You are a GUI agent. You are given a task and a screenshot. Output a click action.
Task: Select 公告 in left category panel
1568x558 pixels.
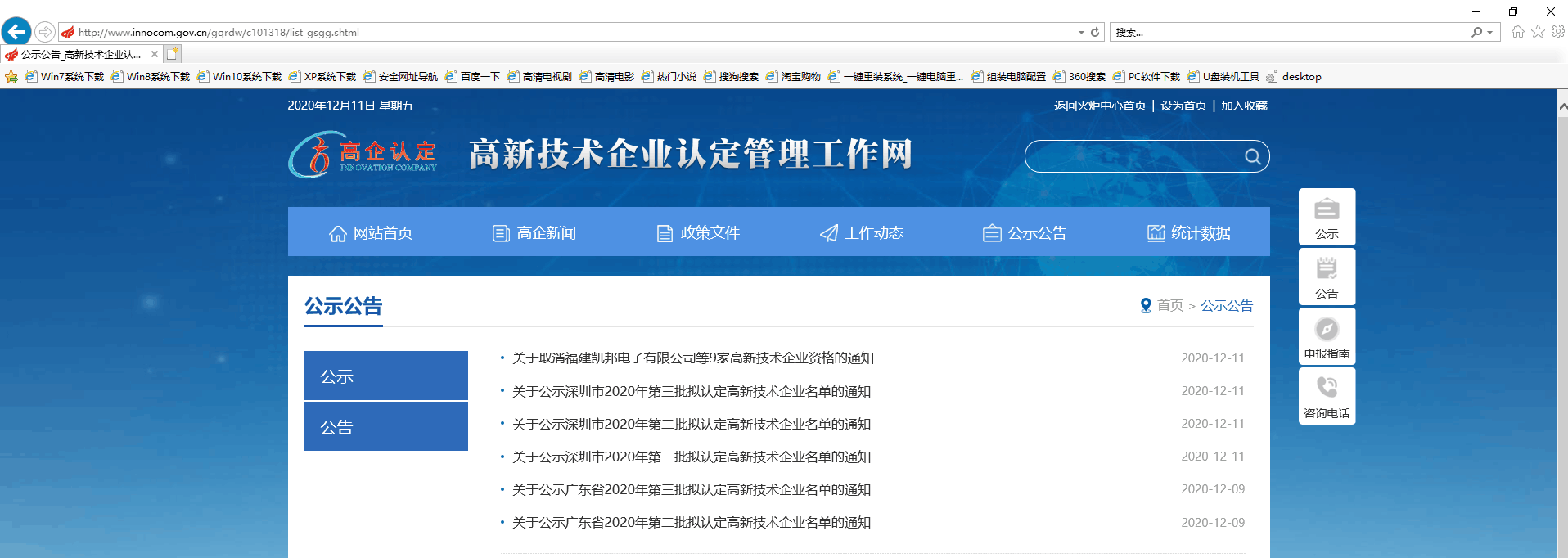tap(386, 426)
